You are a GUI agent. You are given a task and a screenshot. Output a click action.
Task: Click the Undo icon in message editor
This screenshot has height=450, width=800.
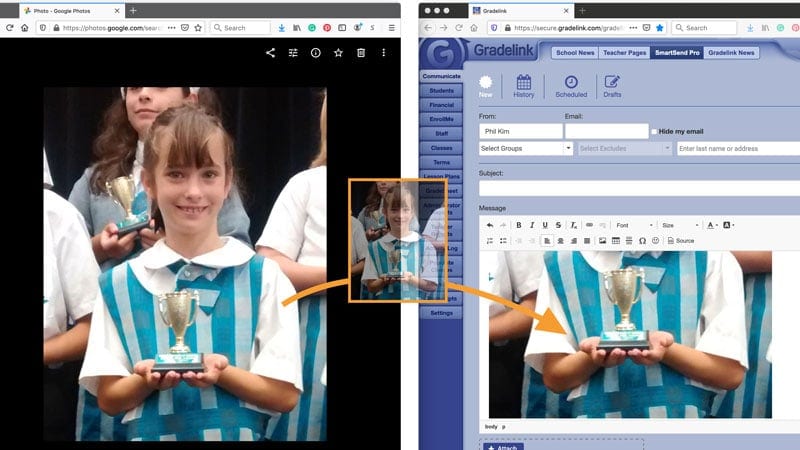tap(490, 225)
